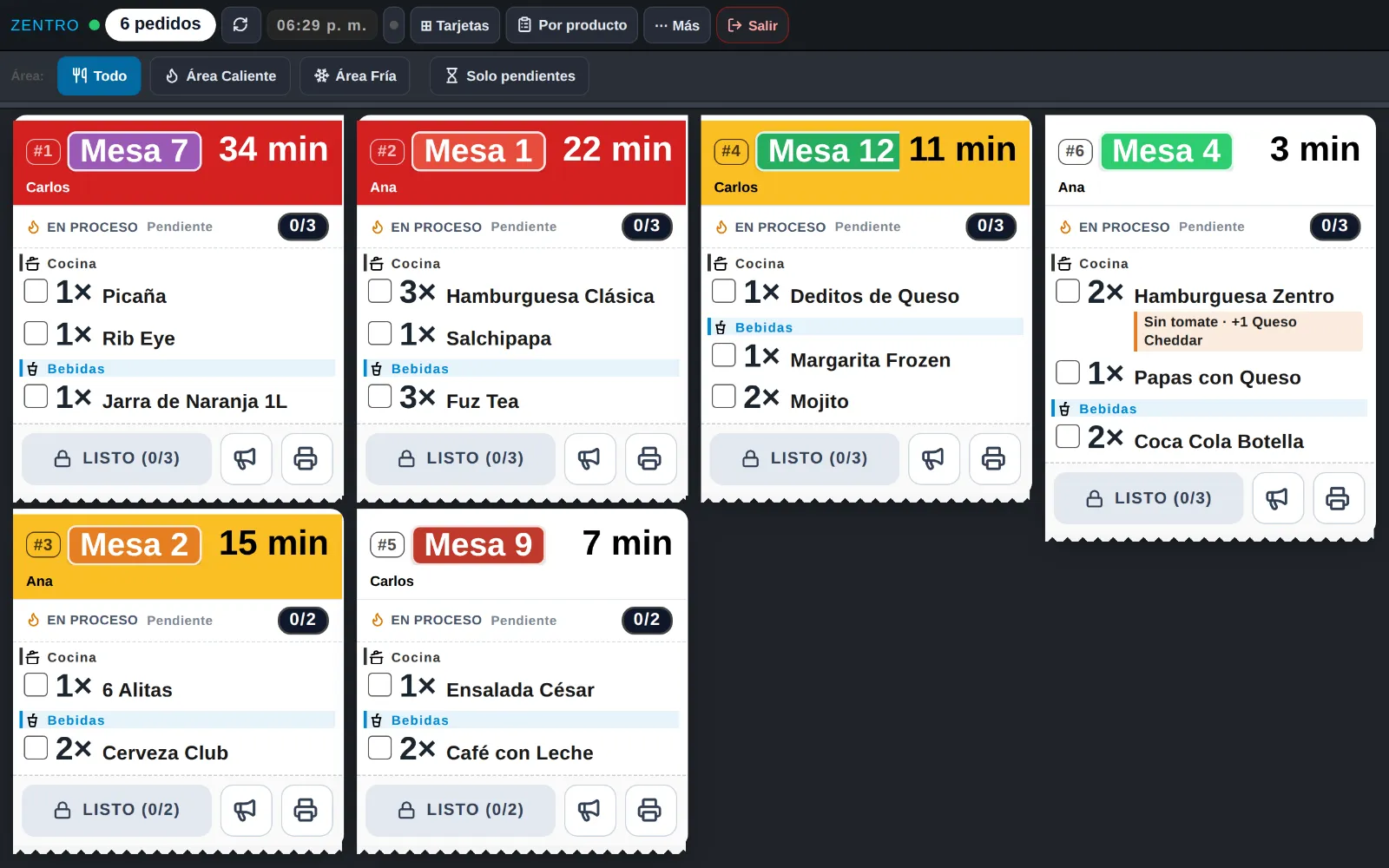Print the Mesa 4 order ticket
This screenshot has width=1389, height=868.
(x=1338, y=498)
